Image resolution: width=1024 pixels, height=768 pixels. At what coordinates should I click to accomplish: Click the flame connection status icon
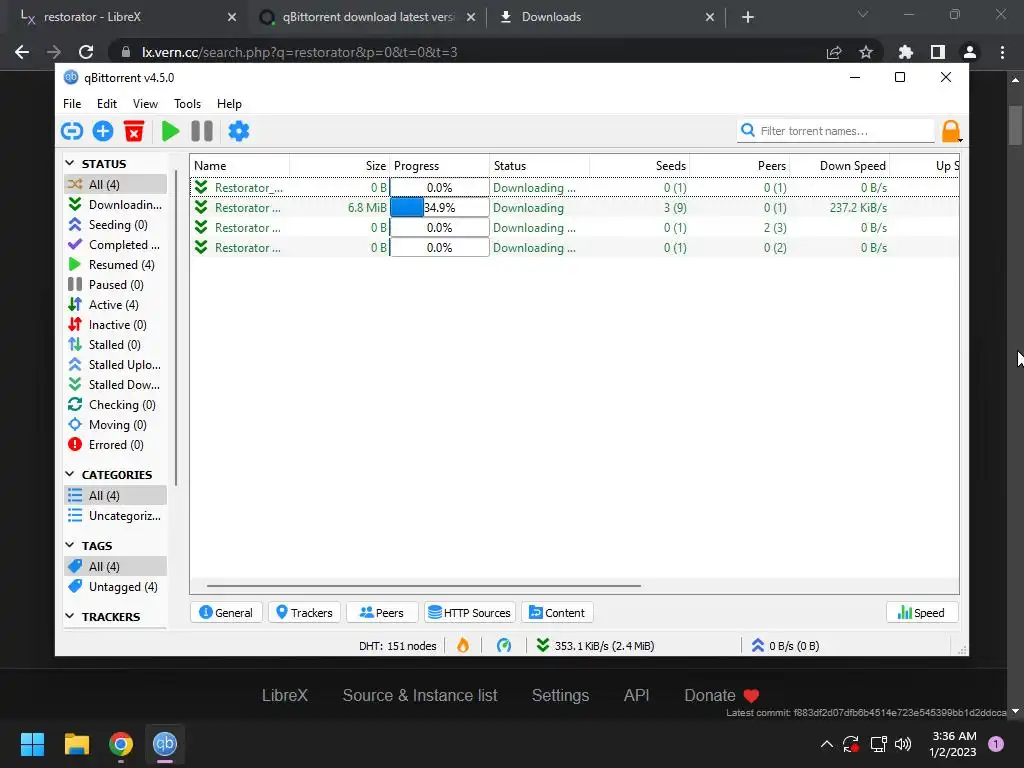(463, 646)
